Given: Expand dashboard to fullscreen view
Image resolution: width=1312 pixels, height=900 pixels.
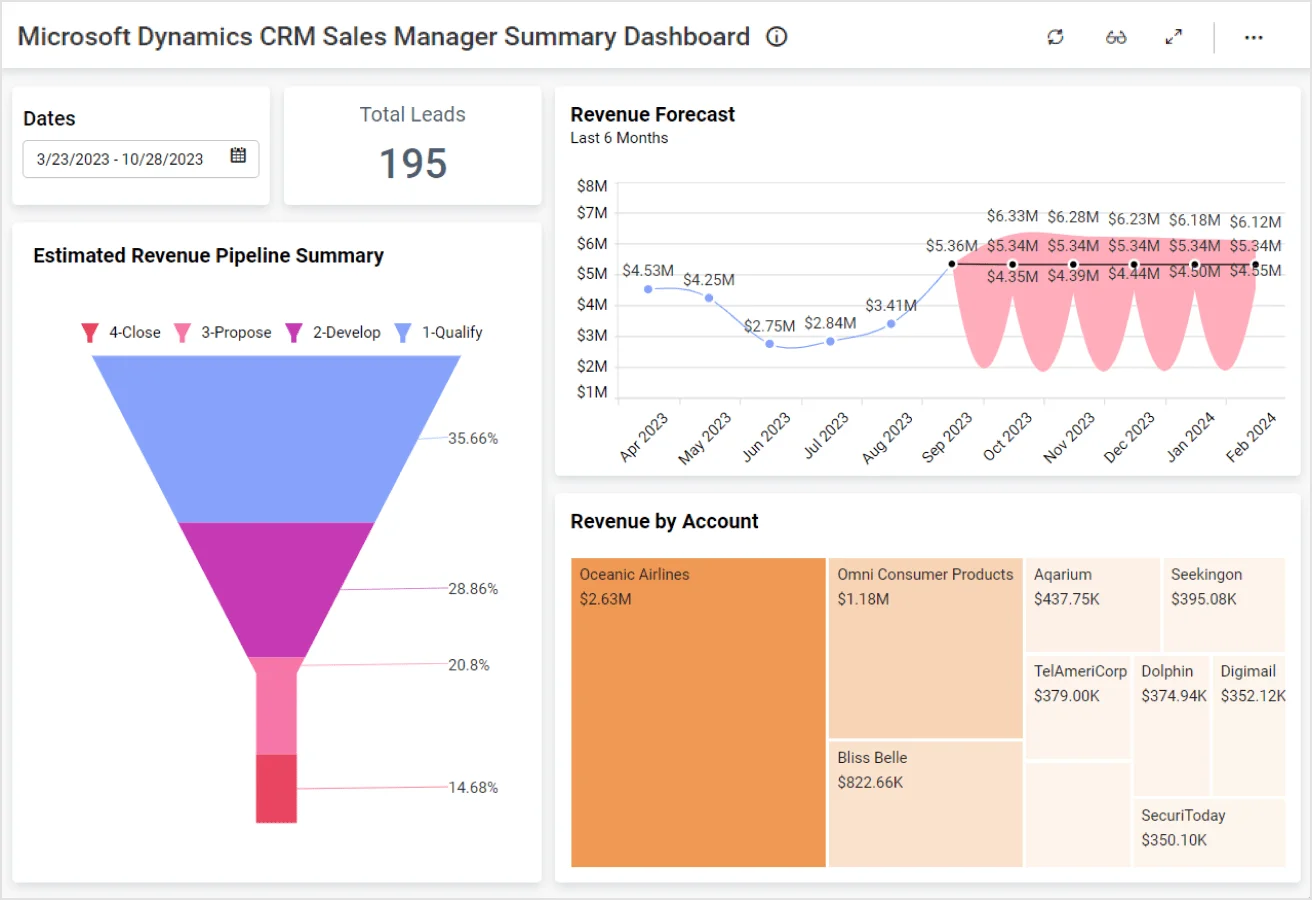Looking at the screenshot, I should point(1174,37).
